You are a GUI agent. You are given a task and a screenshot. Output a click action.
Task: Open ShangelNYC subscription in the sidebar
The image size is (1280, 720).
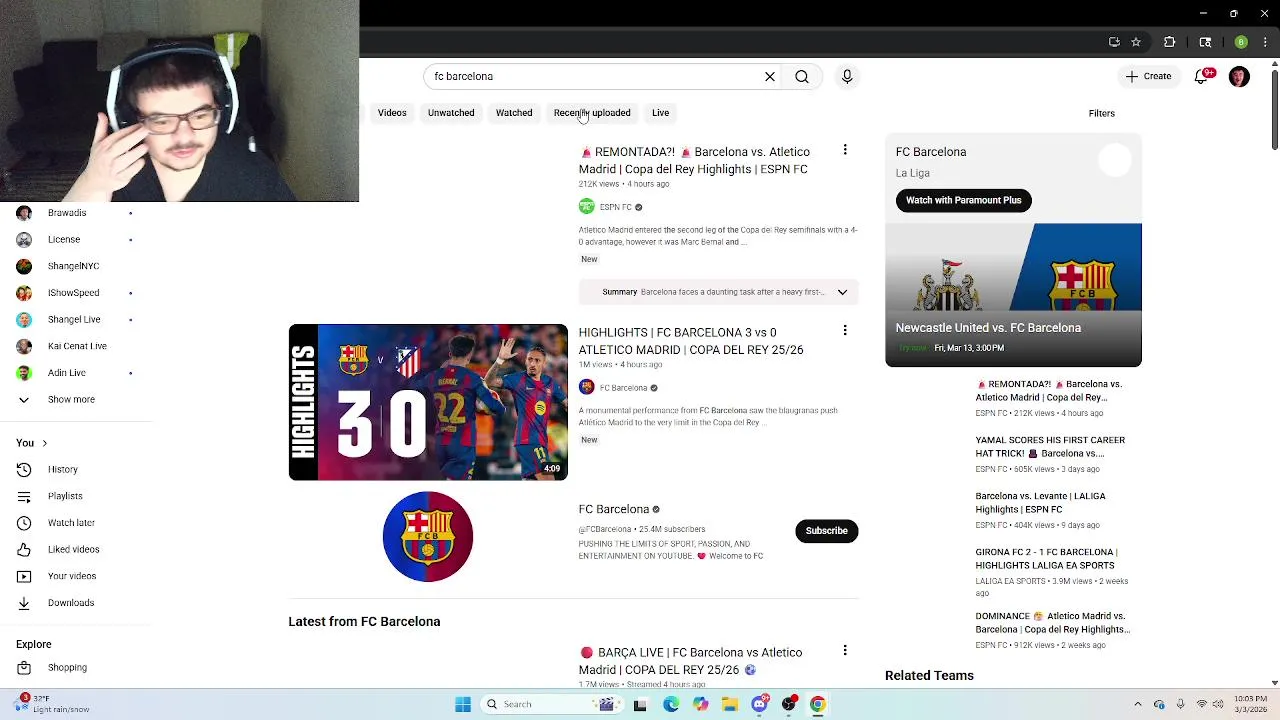(73, 266)
